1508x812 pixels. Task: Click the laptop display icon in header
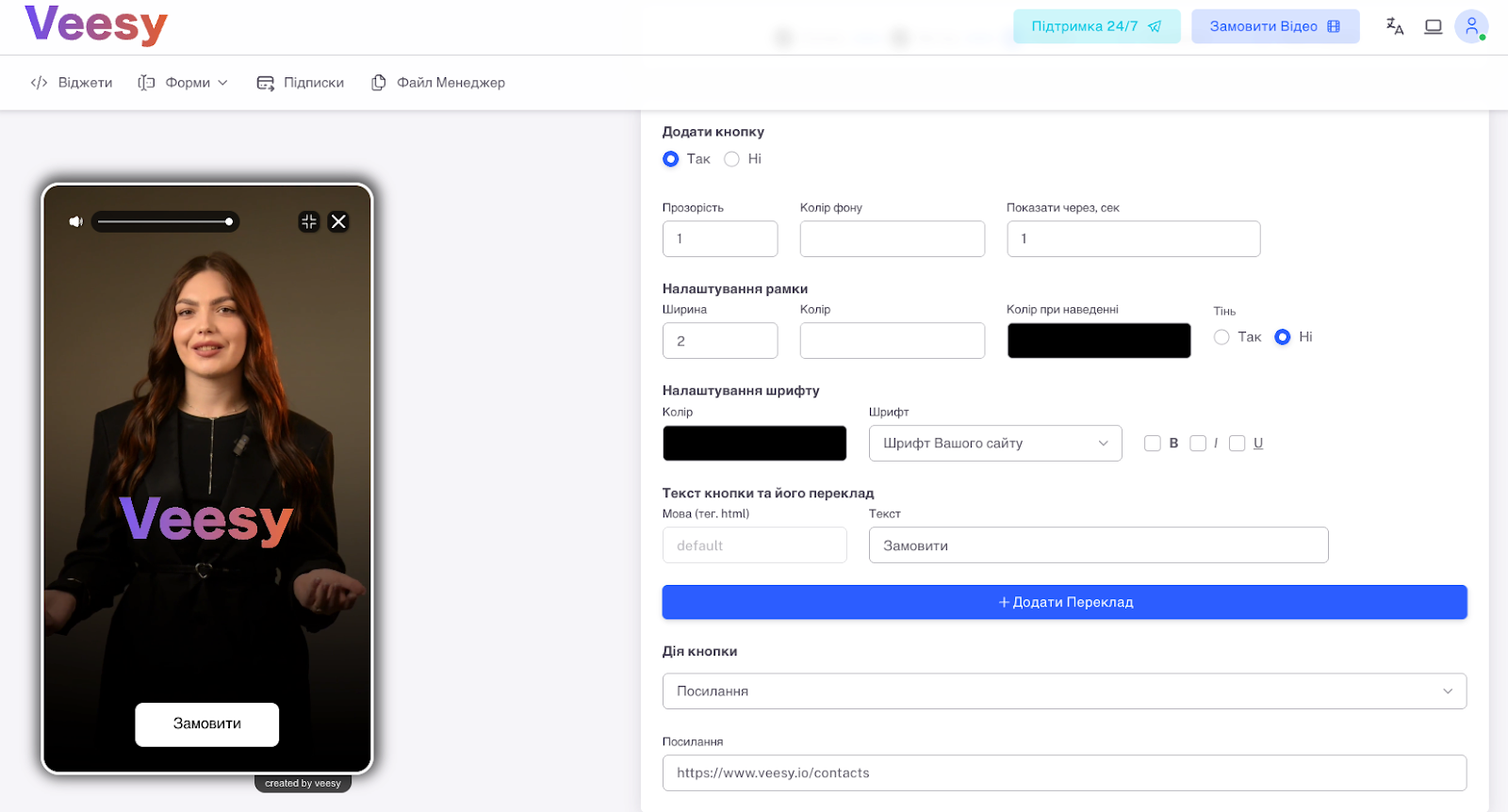pos(1434,26)
